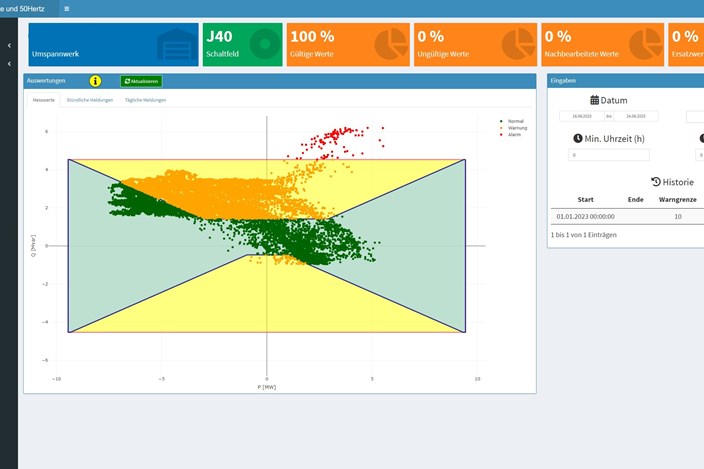Viewport: 704px width, 469px height.
Task: Toggle the Alarm series in chart legend
Action: point(513,135)
